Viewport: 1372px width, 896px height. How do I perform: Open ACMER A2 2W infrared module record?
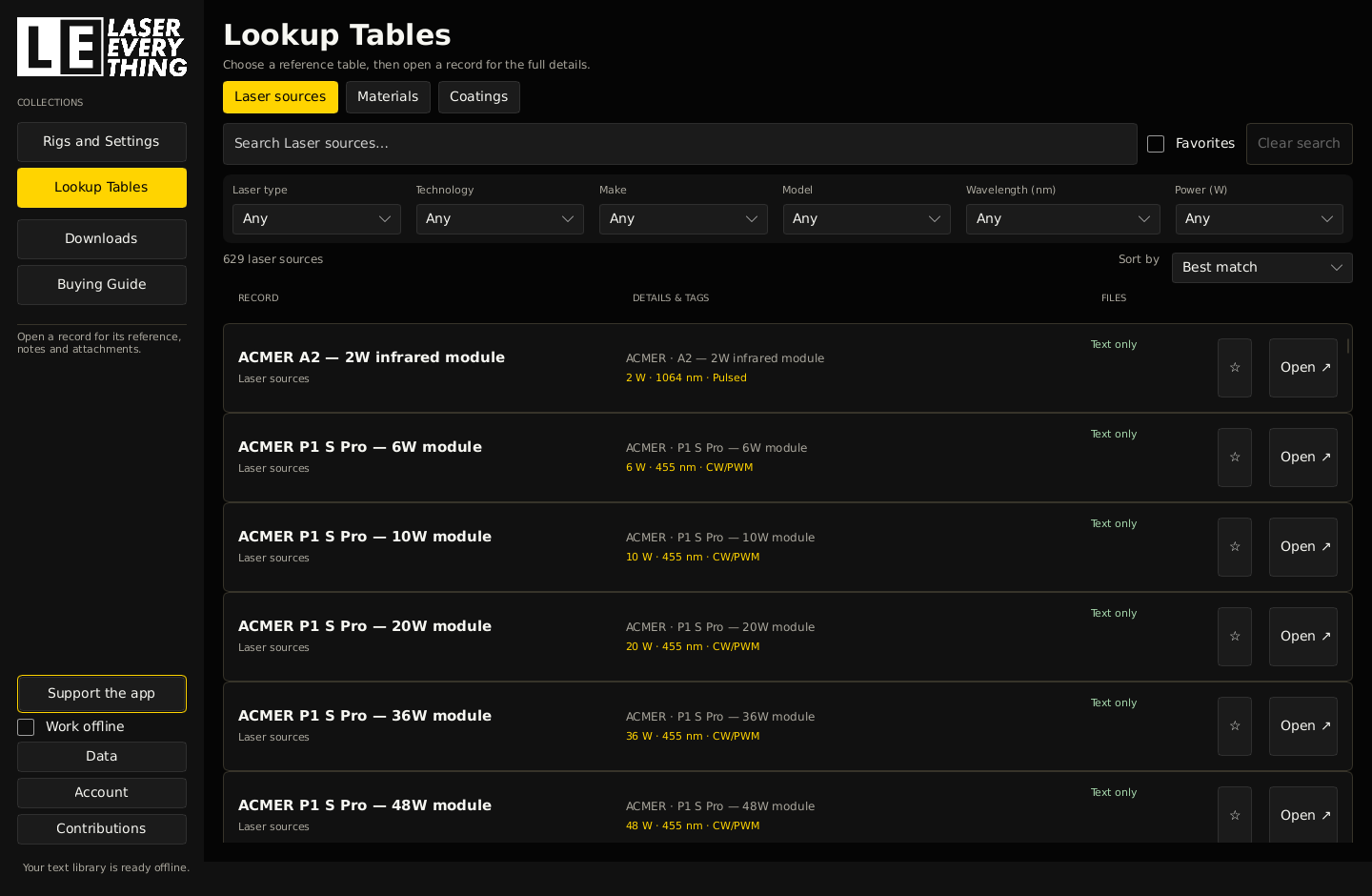1302,368
